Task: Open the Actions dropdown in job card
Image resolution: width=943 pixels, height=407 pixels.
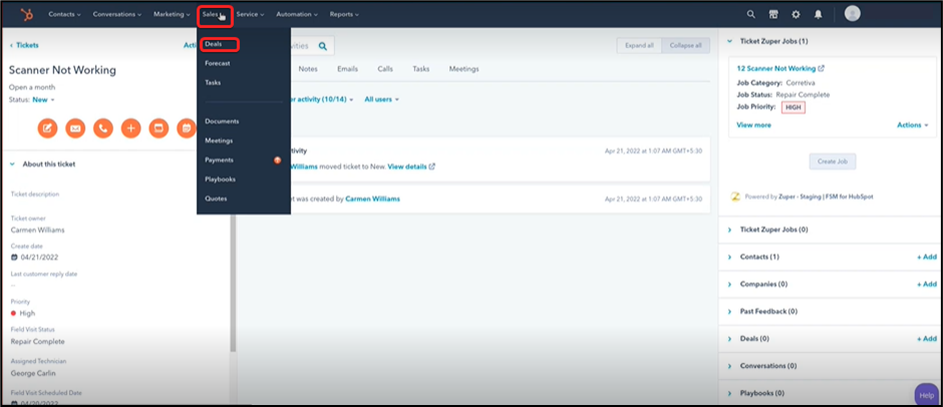Action: 911,125
